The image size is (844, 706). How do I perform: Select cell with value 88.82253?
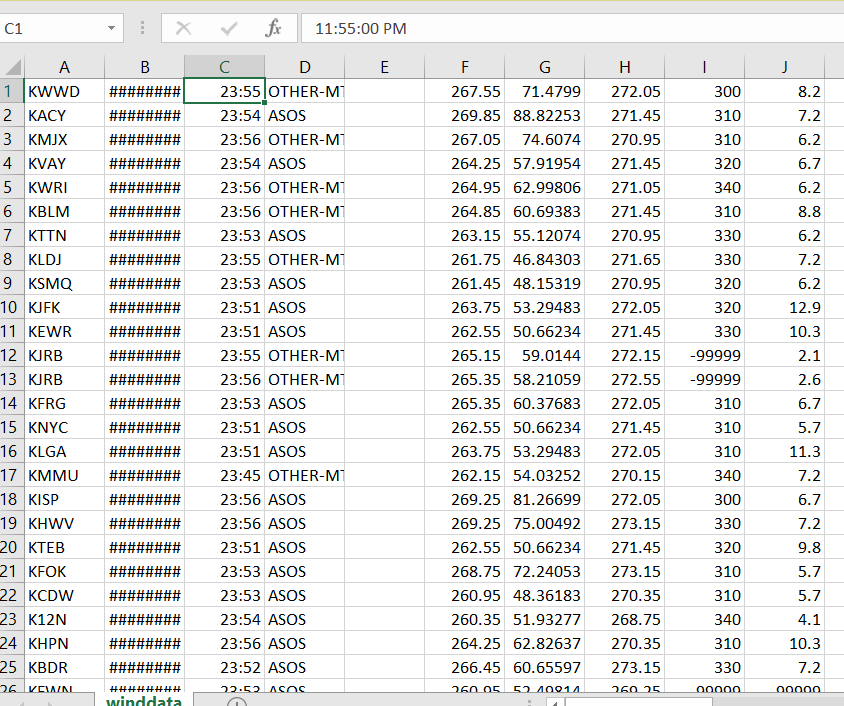tap(545, 116)
